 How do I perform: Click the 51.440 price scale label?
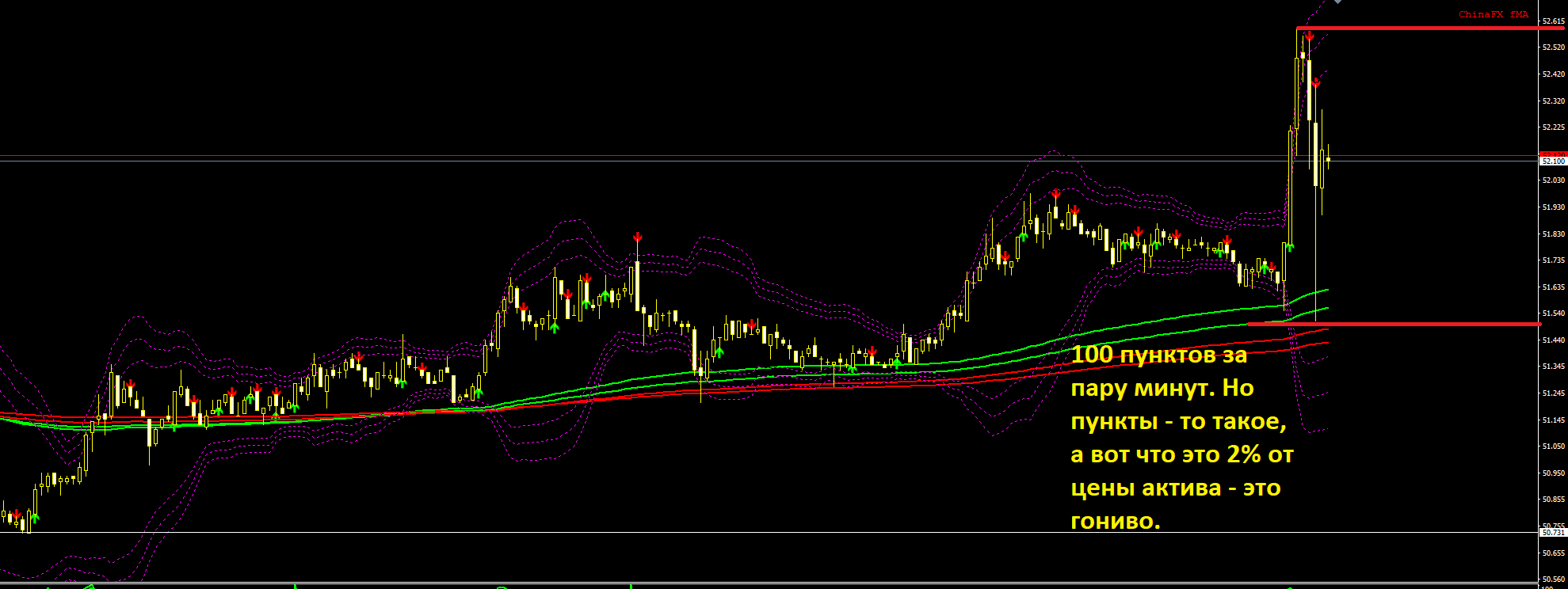point(1554,340)
